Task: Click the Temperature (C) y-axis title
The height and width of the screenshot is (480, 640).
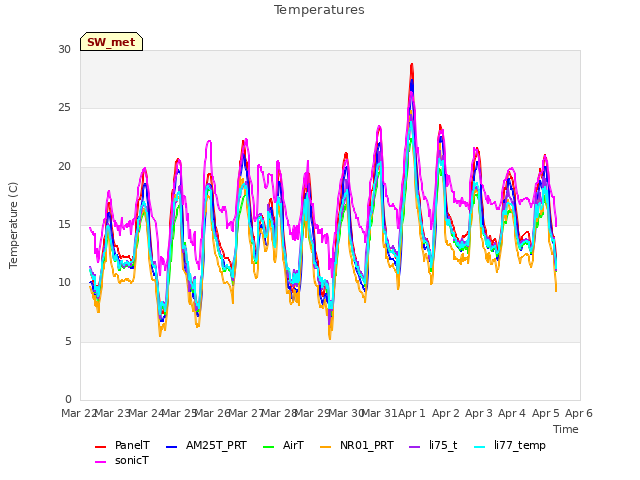Action: point(13,225)
